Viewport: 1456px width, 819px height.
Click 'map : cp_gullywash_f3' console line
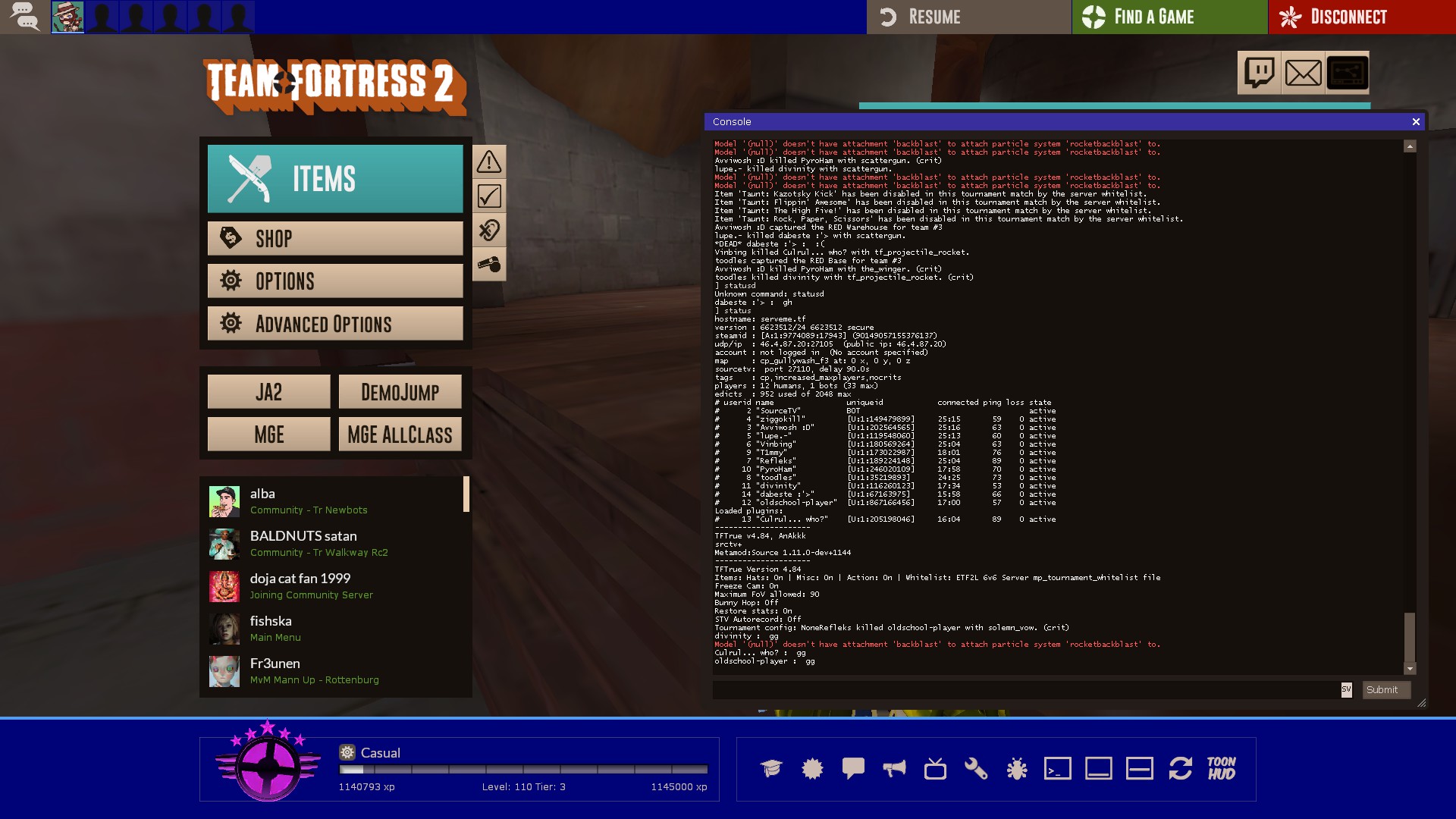pos(811,361)
